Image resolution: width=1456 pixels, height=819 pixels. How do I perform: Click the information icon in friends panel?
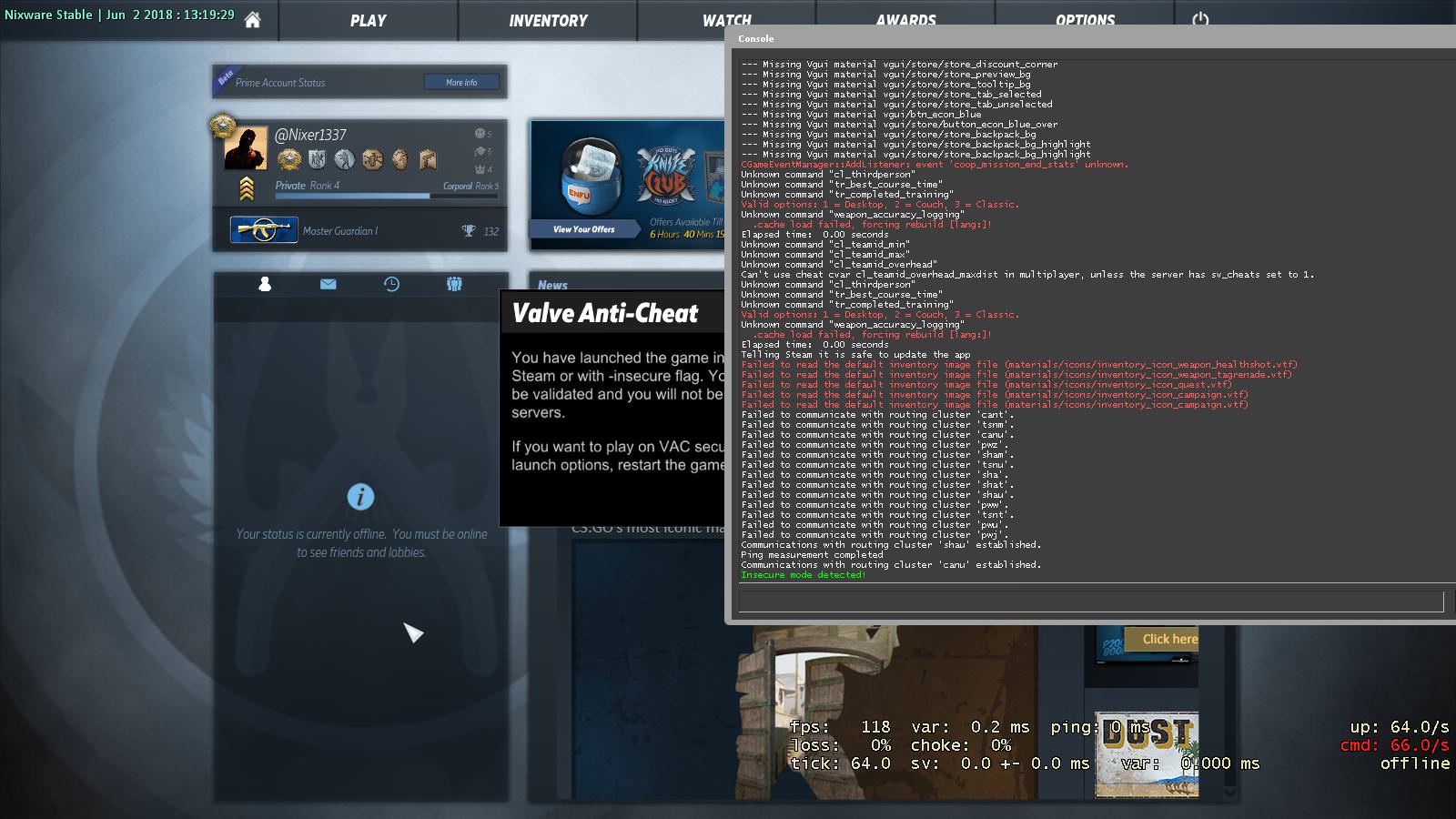360,497
